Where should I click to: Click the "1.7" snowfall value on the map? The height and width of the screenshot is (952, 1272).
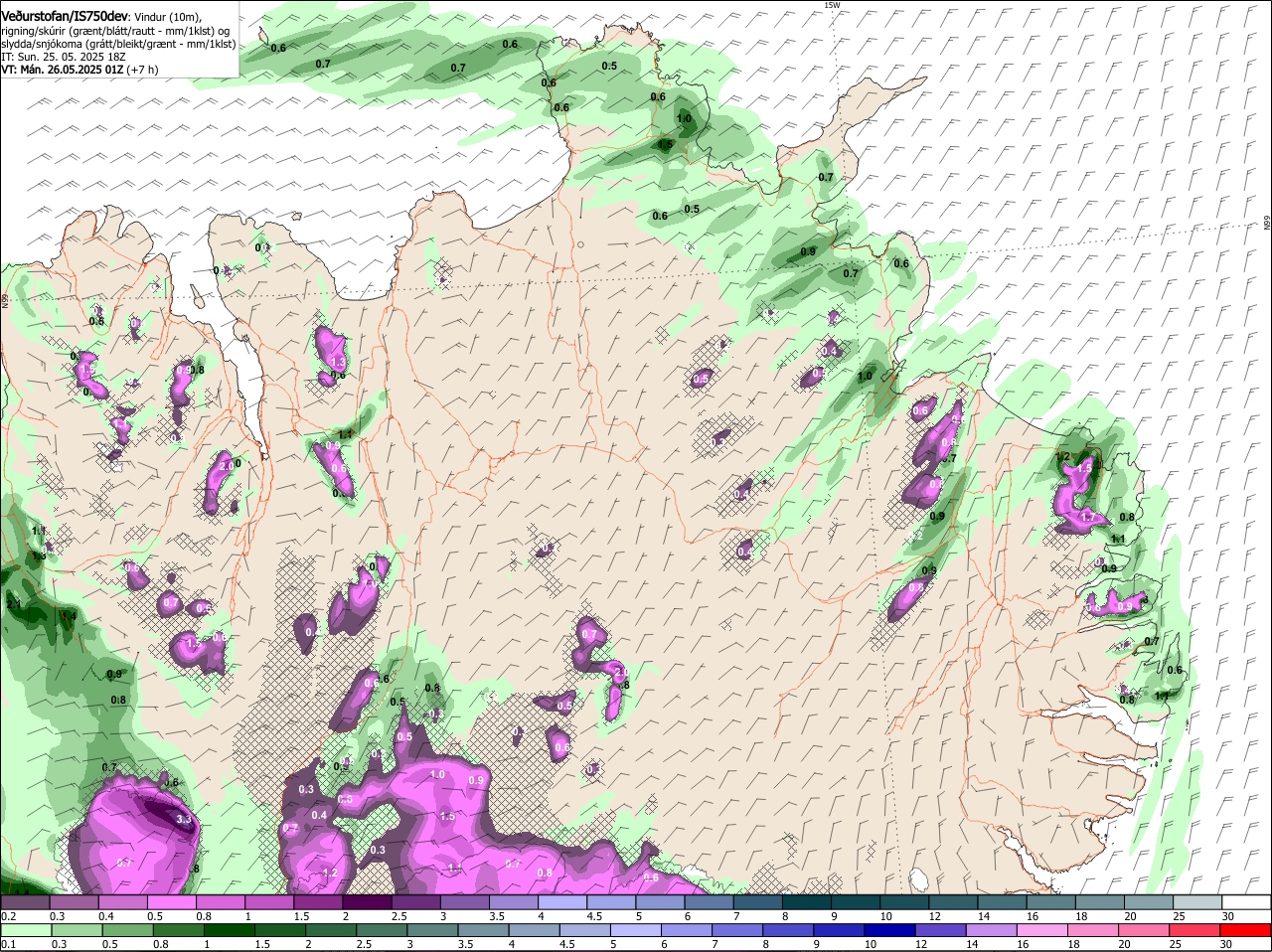1088,517
